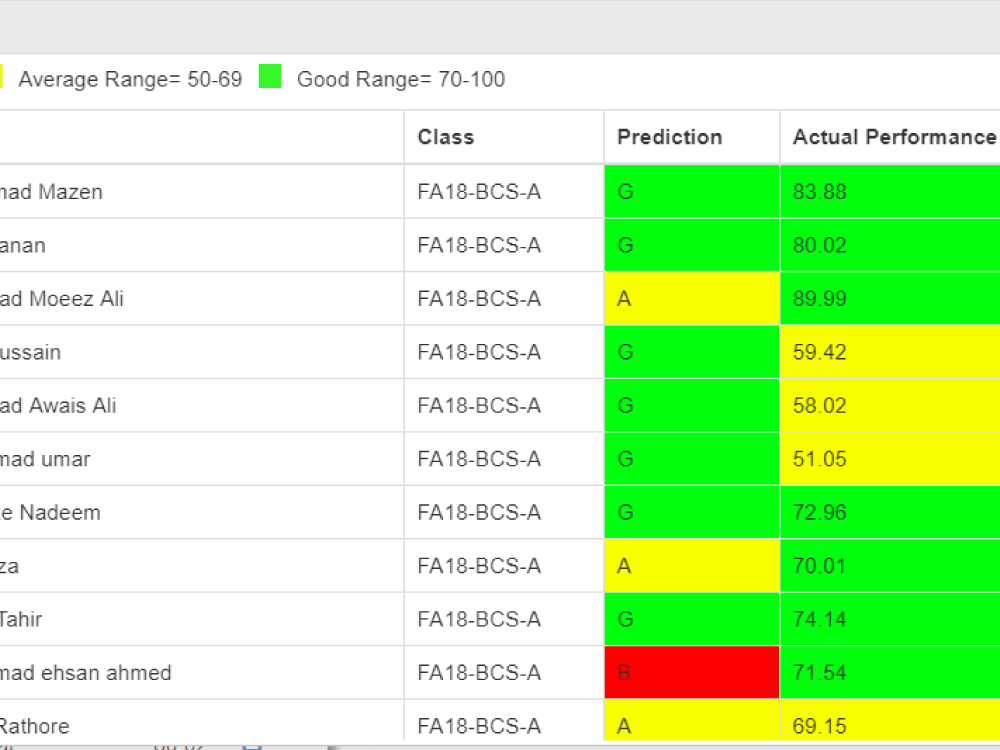Click the FA18-BCS-A class cell in Mazen's row
Screen dimensions: 1000x750
504,191
